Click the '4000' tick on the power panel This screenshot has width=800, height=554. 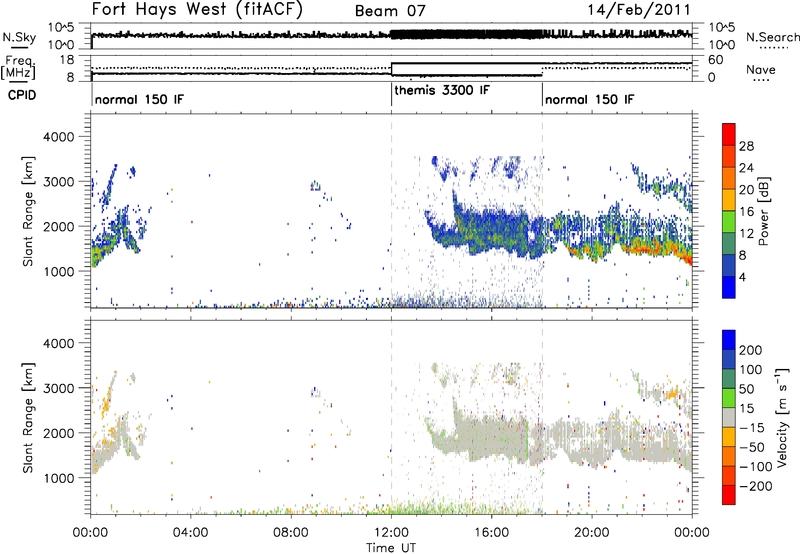(58, 137)
